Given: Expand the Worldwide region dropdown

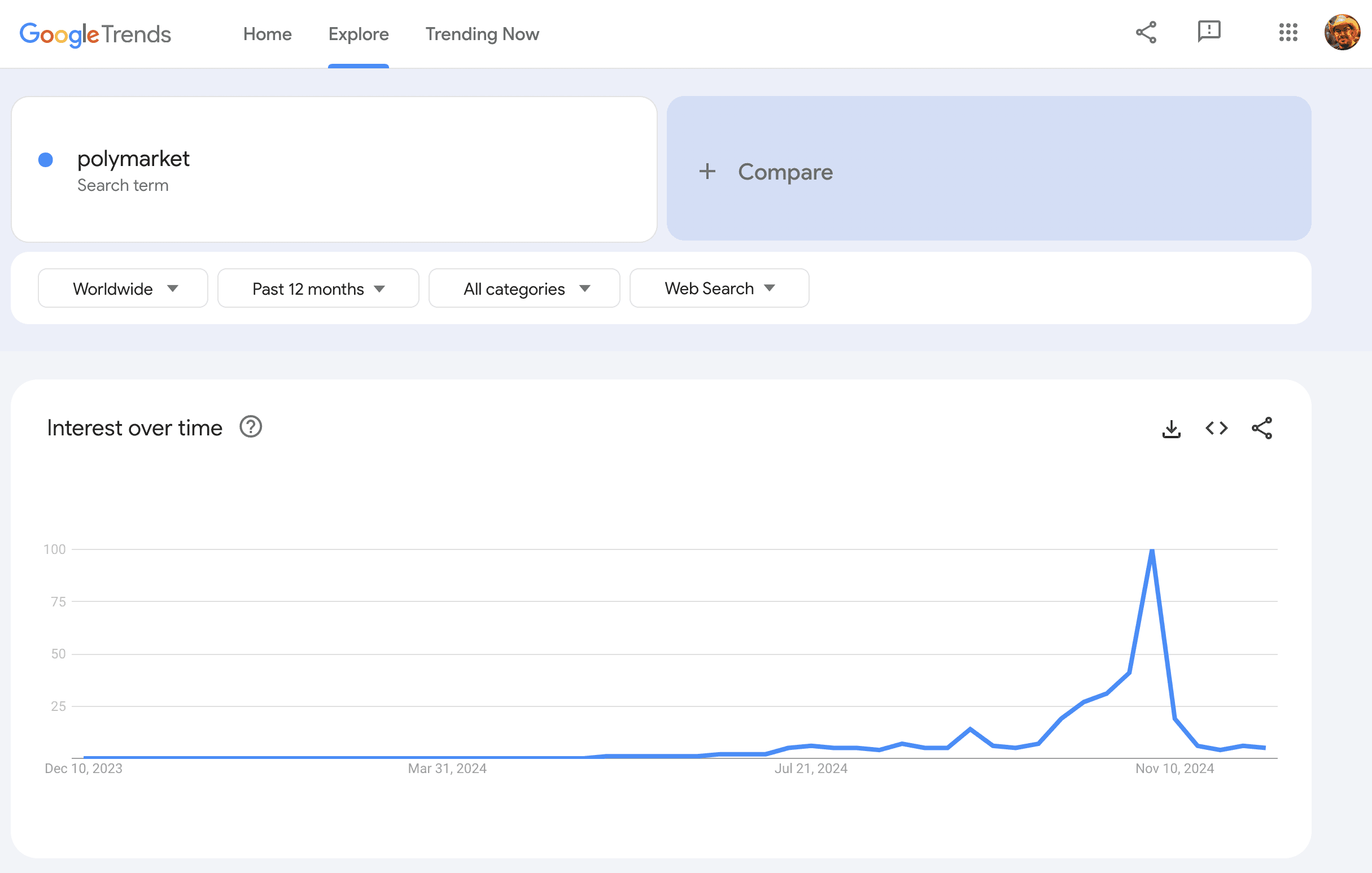Looking at the screenshot, I should click(123, 289).
